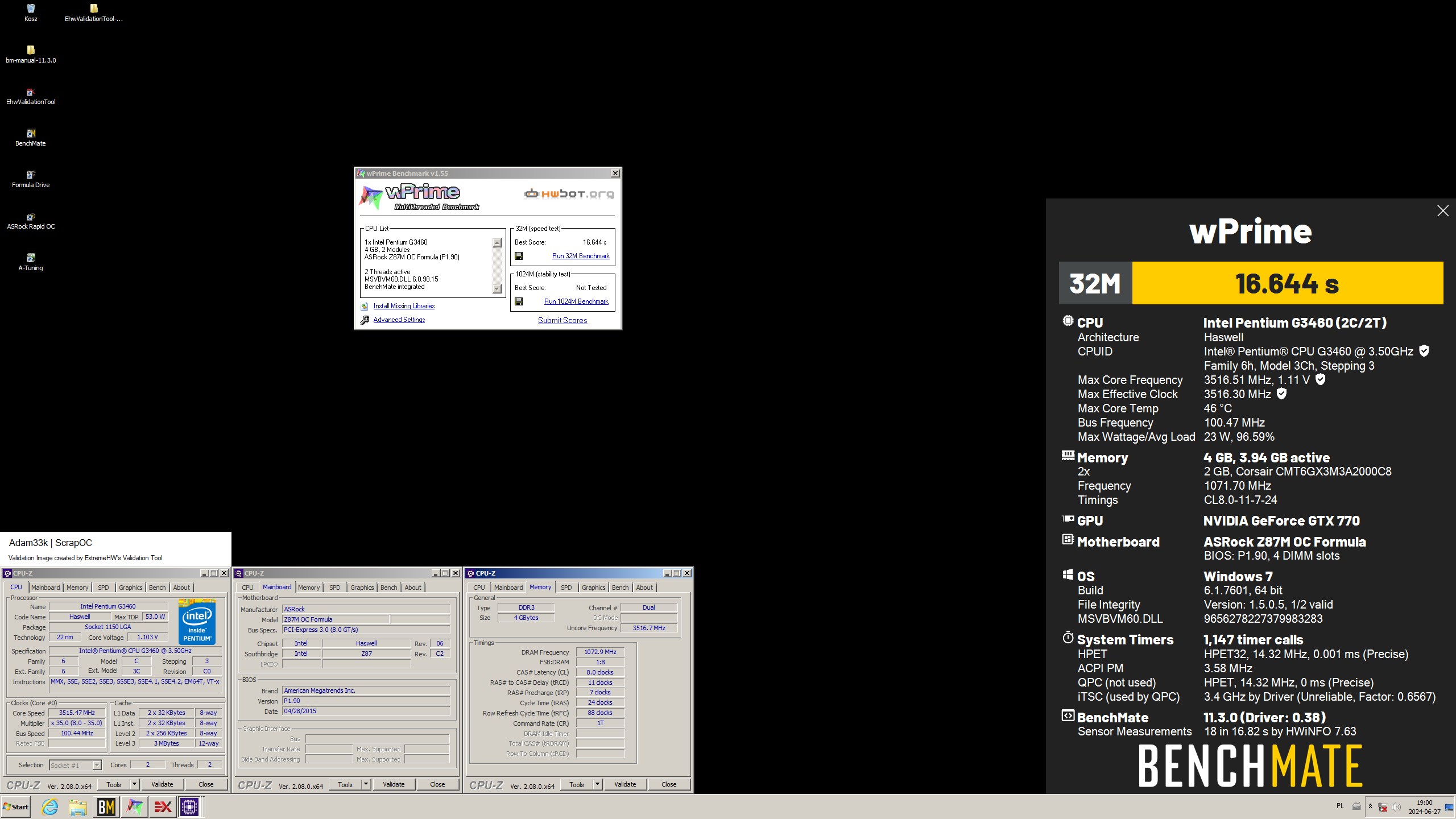Switch to CPU-Z taskbar icon
Viewport: 1456px width, 819px height.
190,806
